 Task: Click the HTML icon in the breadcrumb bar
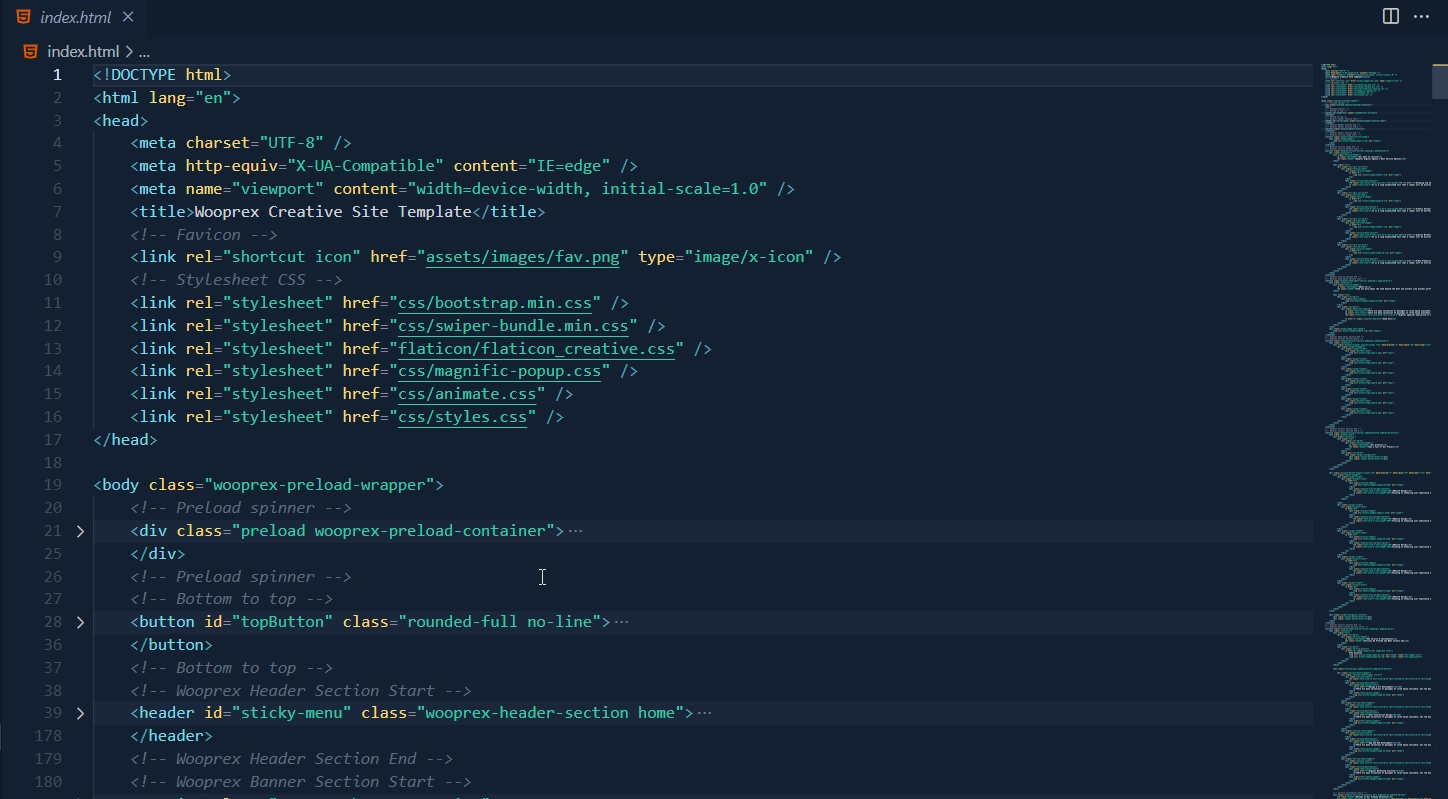tap(29, 51)
